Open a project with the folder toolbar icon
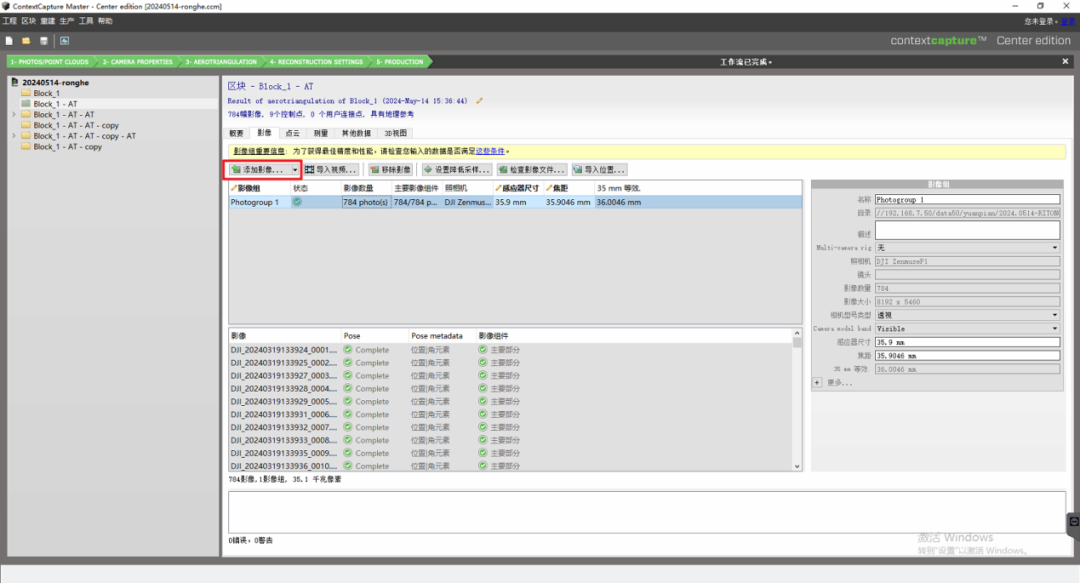Viewport: 1080px width, 583px height. (26, 41)
